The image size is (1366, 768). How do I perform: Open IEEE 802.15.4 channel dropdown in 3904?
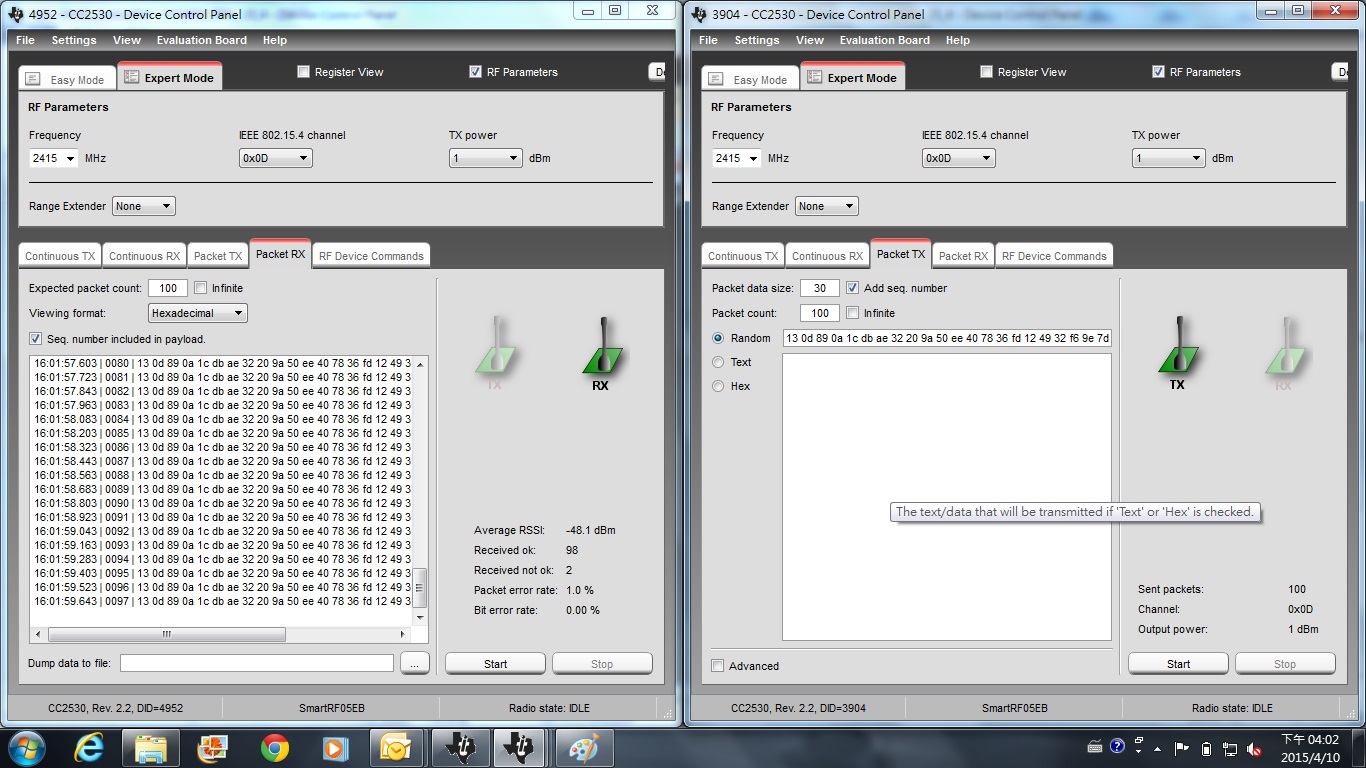point(958,158)
